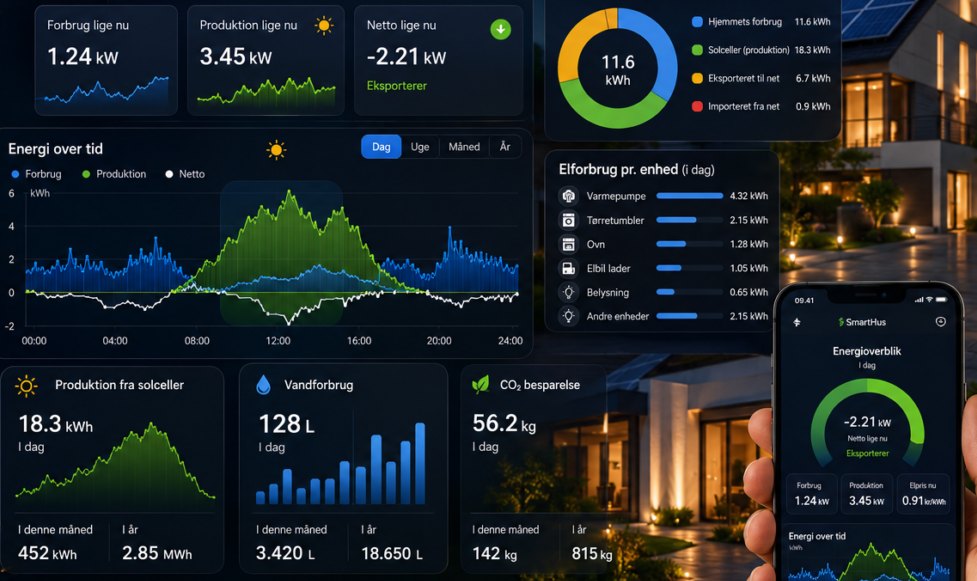
Task: Select the Andre enheder bulb icon
Action: tap(568, 316)
